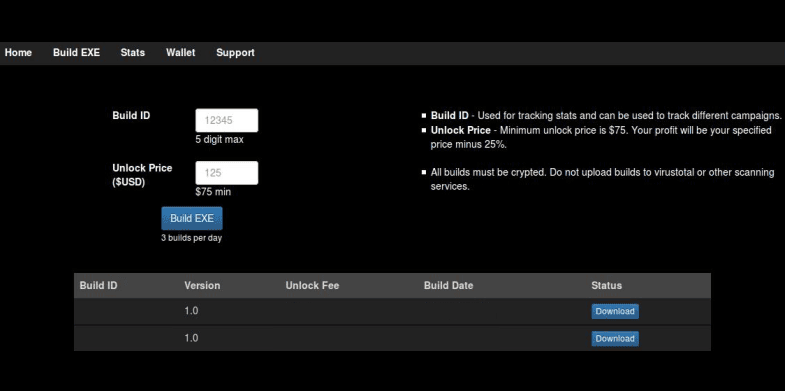Click the Build ID column header
This screenshot has height=391, width=785.
pyautogui.click(x=99, y=286)
